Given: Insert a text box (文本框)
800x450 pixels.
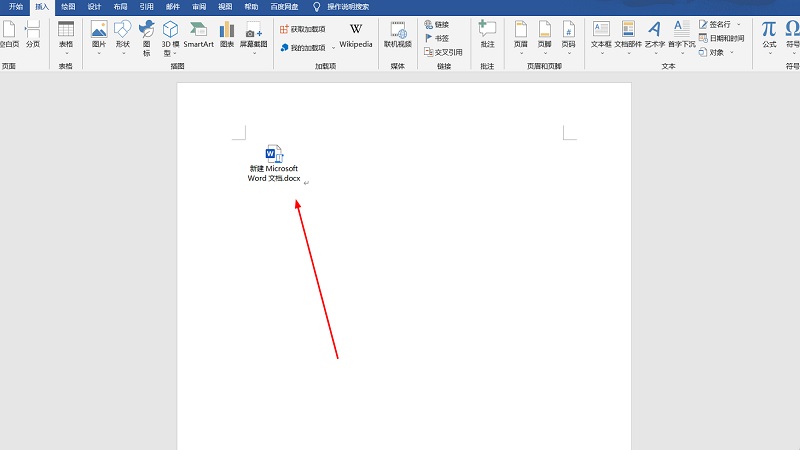Looking at the screenshot, I should coord(601,38).
